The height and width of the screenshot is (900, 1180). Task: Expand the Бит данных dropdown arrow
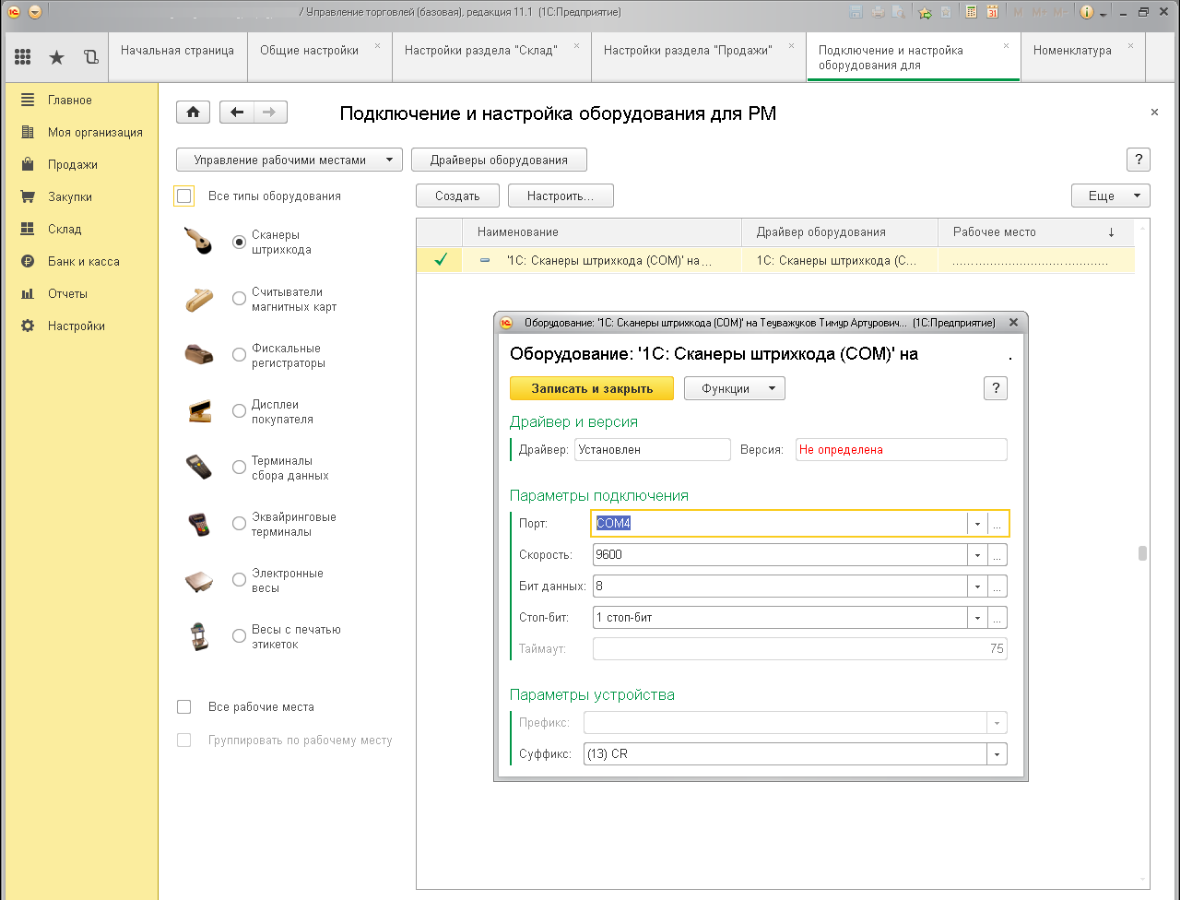(977, 586)
